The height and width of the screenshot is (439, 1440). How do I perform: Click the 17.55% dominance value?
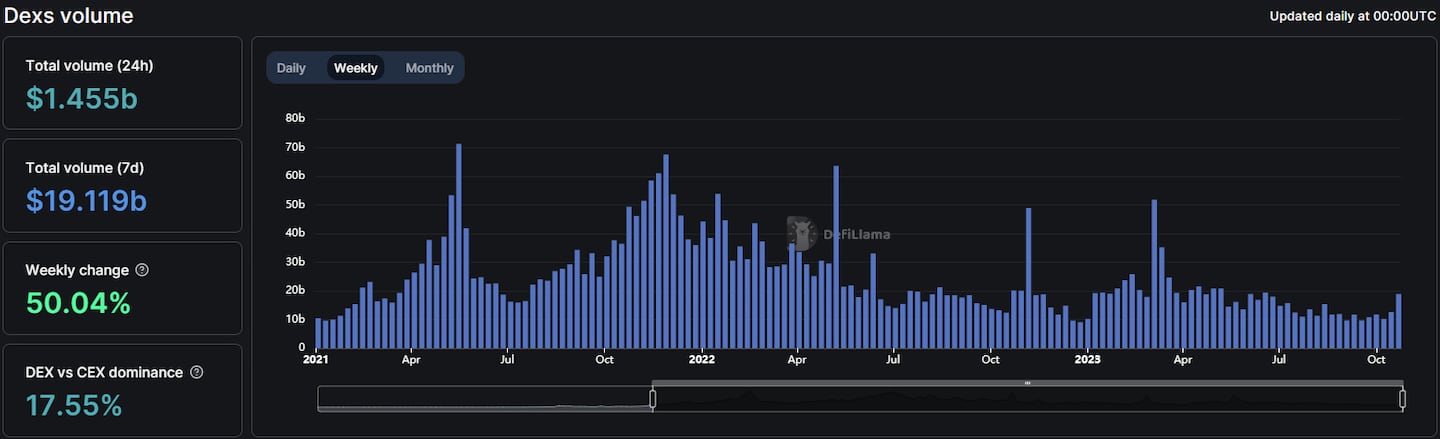pos(74,405)
